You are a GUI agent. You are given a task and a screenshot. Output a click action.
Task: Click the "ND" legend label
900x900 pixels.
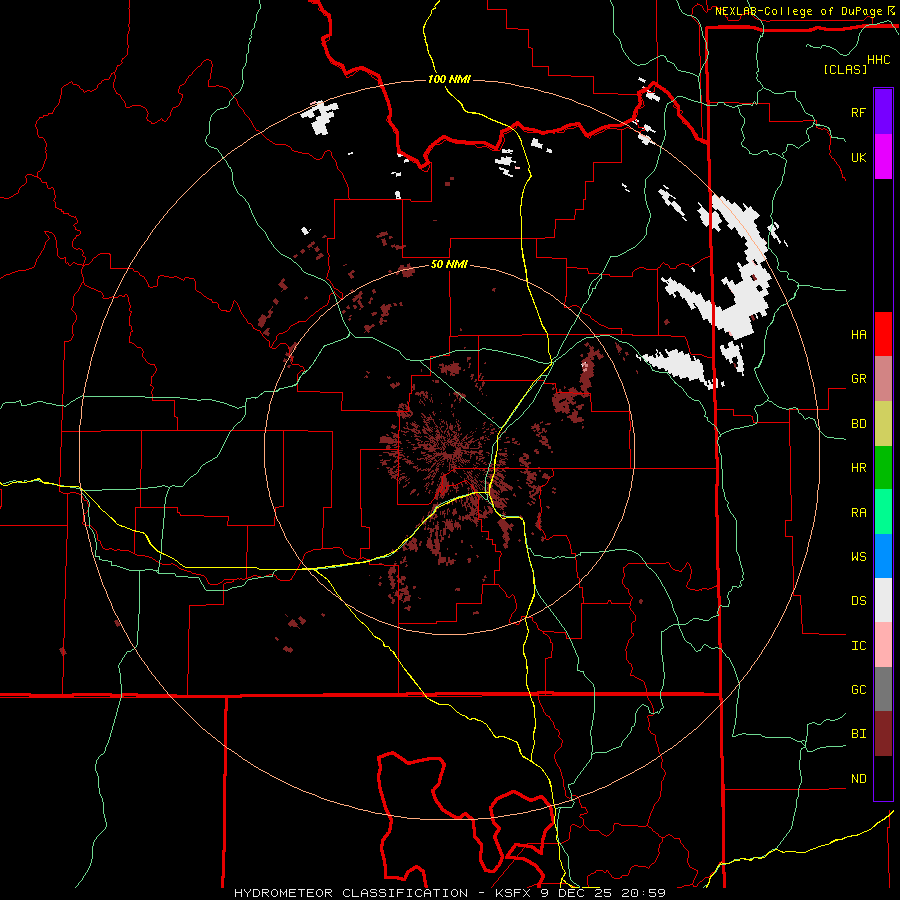coord(858,779)
